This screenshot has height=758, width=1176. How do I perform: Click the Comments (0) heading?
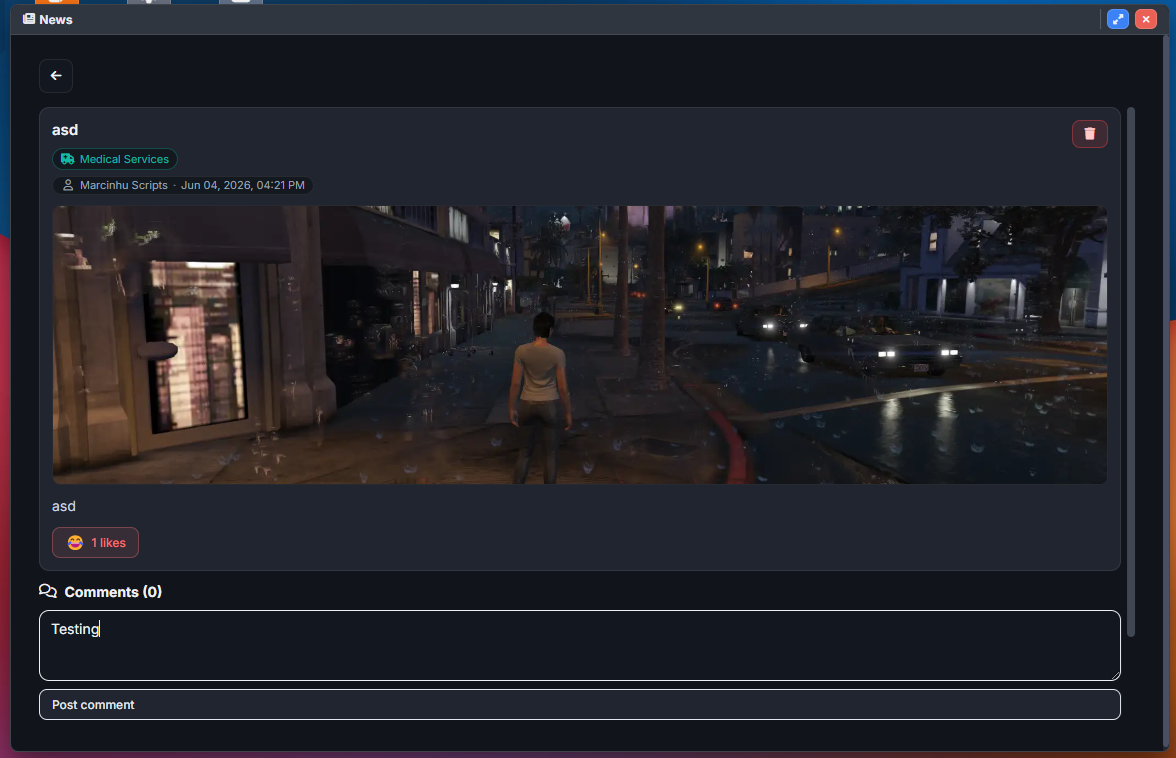(x=112, y=592)
